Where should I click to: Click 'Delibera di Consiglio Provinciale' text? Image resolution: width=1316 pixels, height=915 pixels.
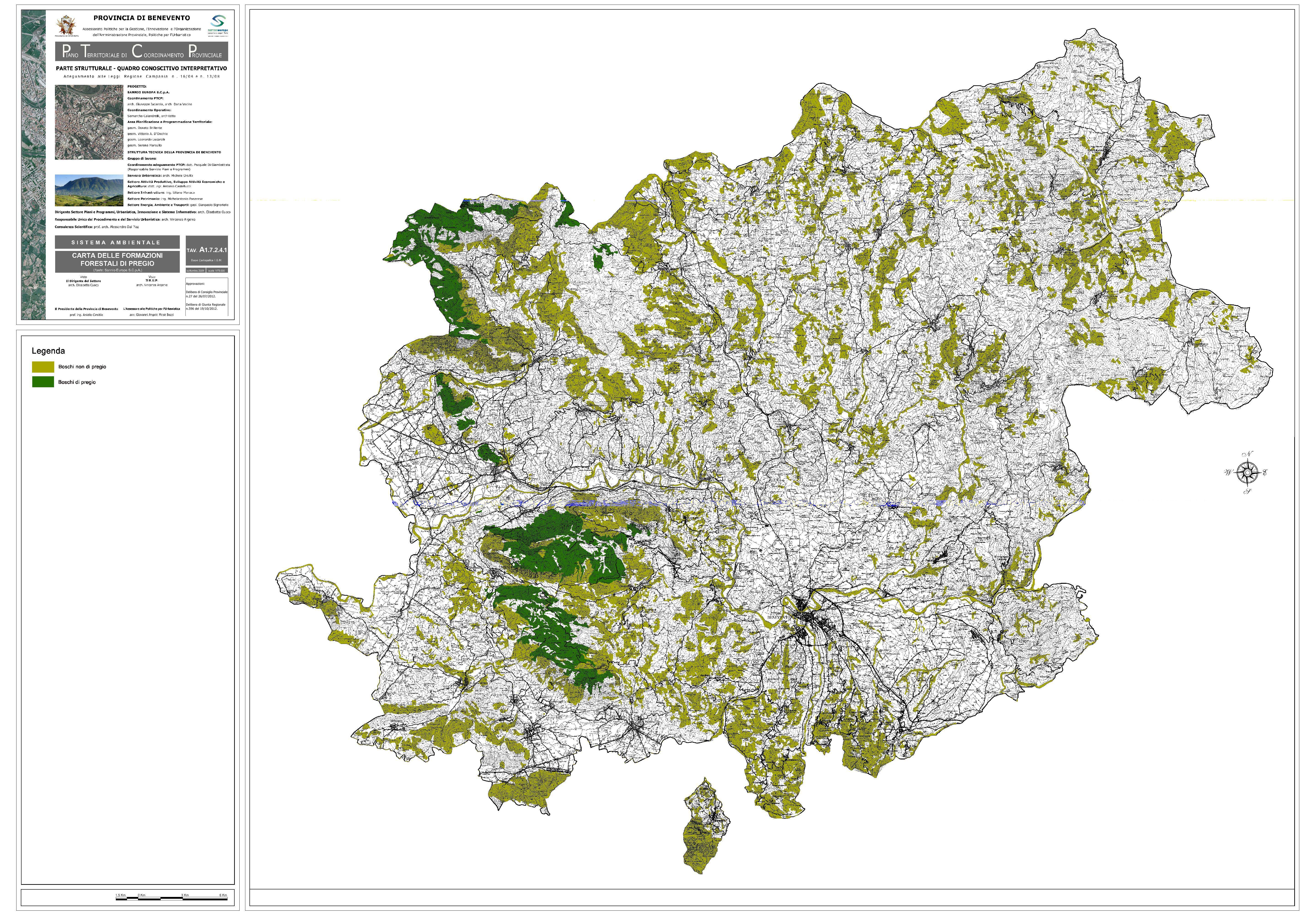pos(207,292)
